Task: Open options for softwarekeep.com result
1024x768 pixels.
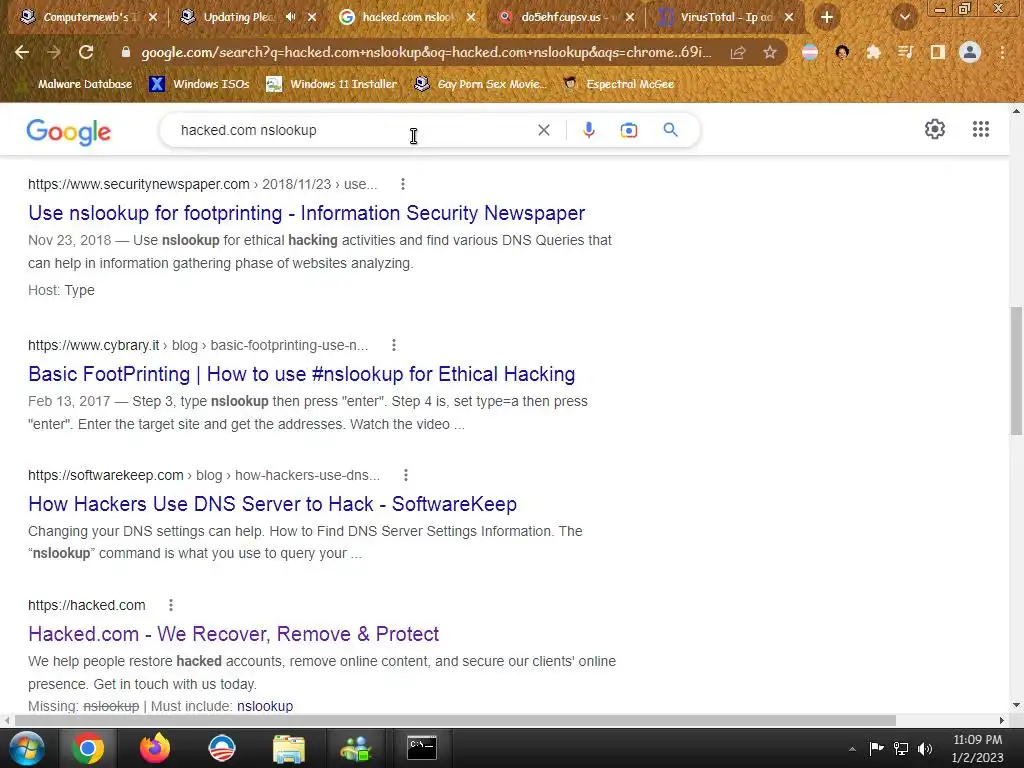Action: (406, 475)
